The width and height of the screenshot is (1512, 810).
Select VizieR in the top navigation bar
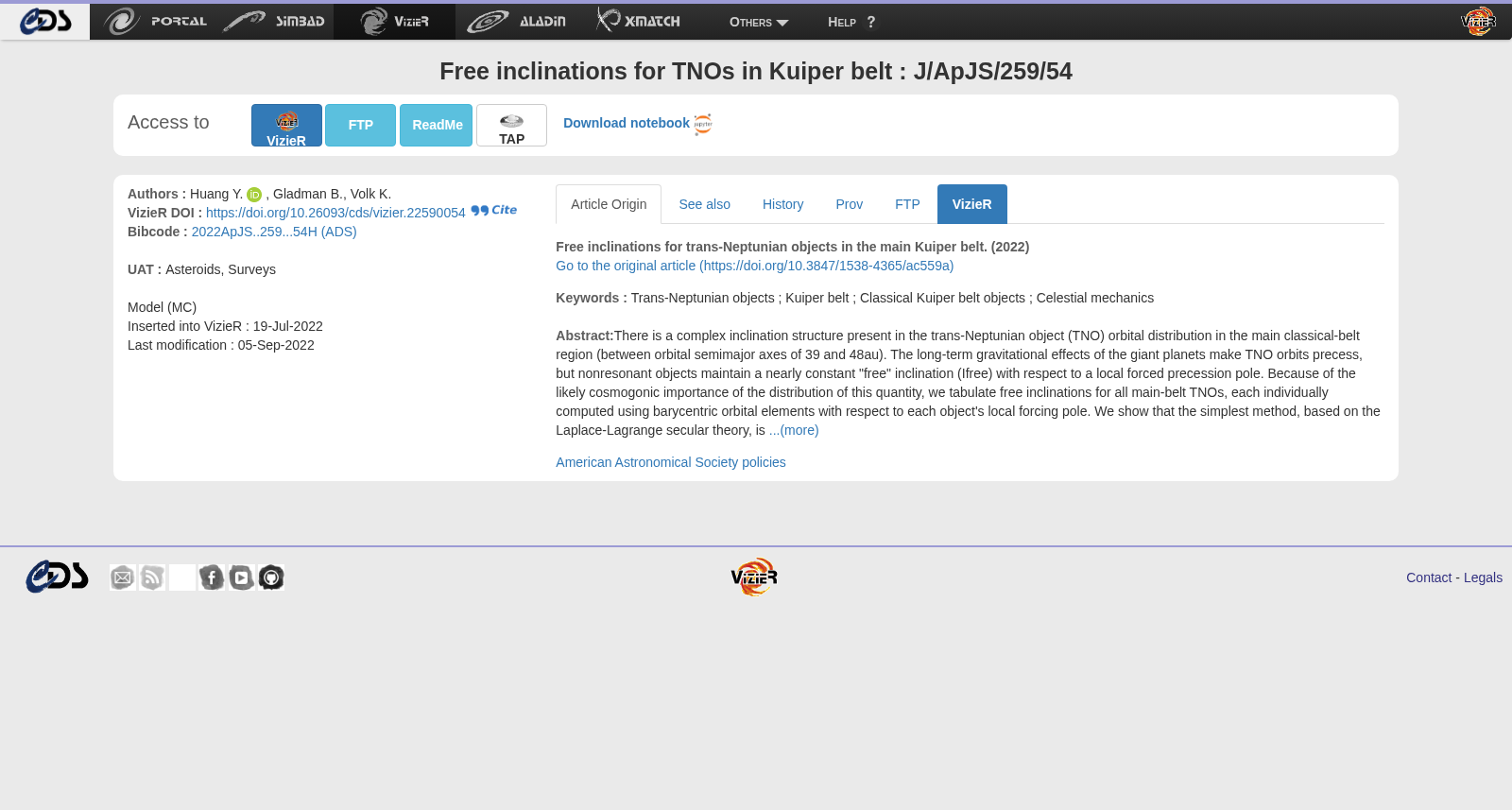coord(394,21)
